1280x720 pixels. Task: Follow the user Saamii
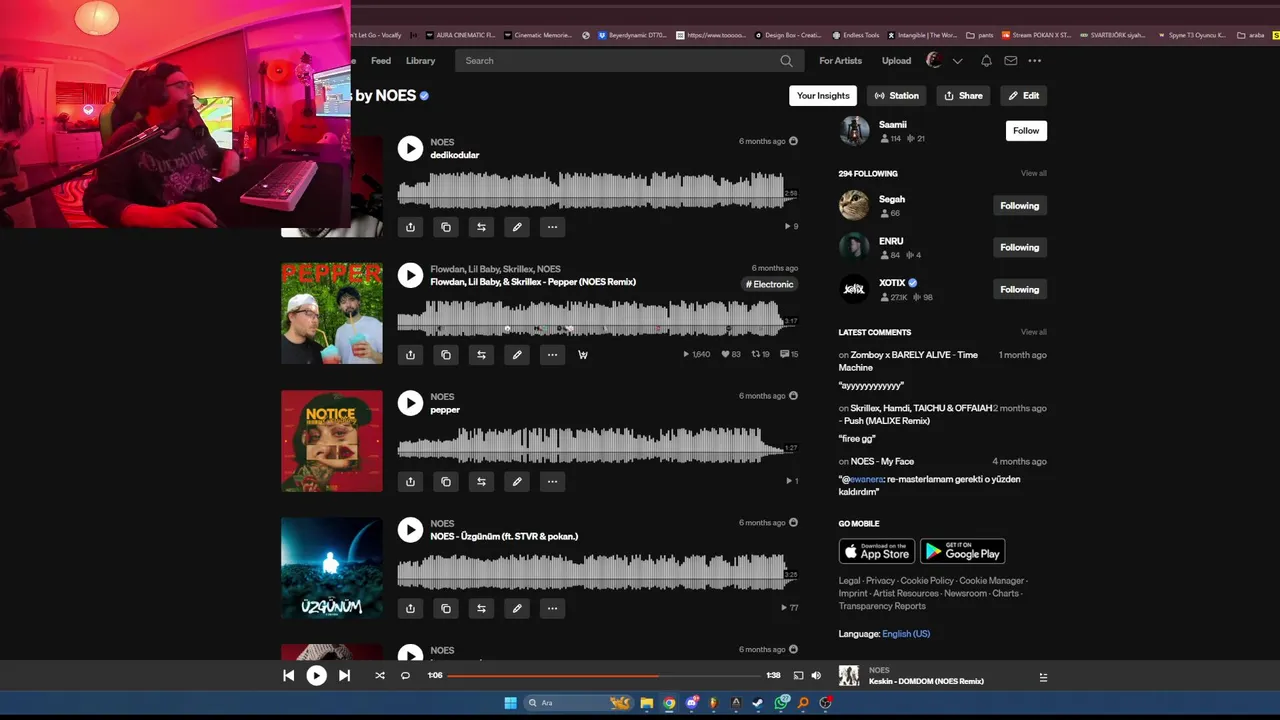pyautogui.click(x=1026, y=131)
